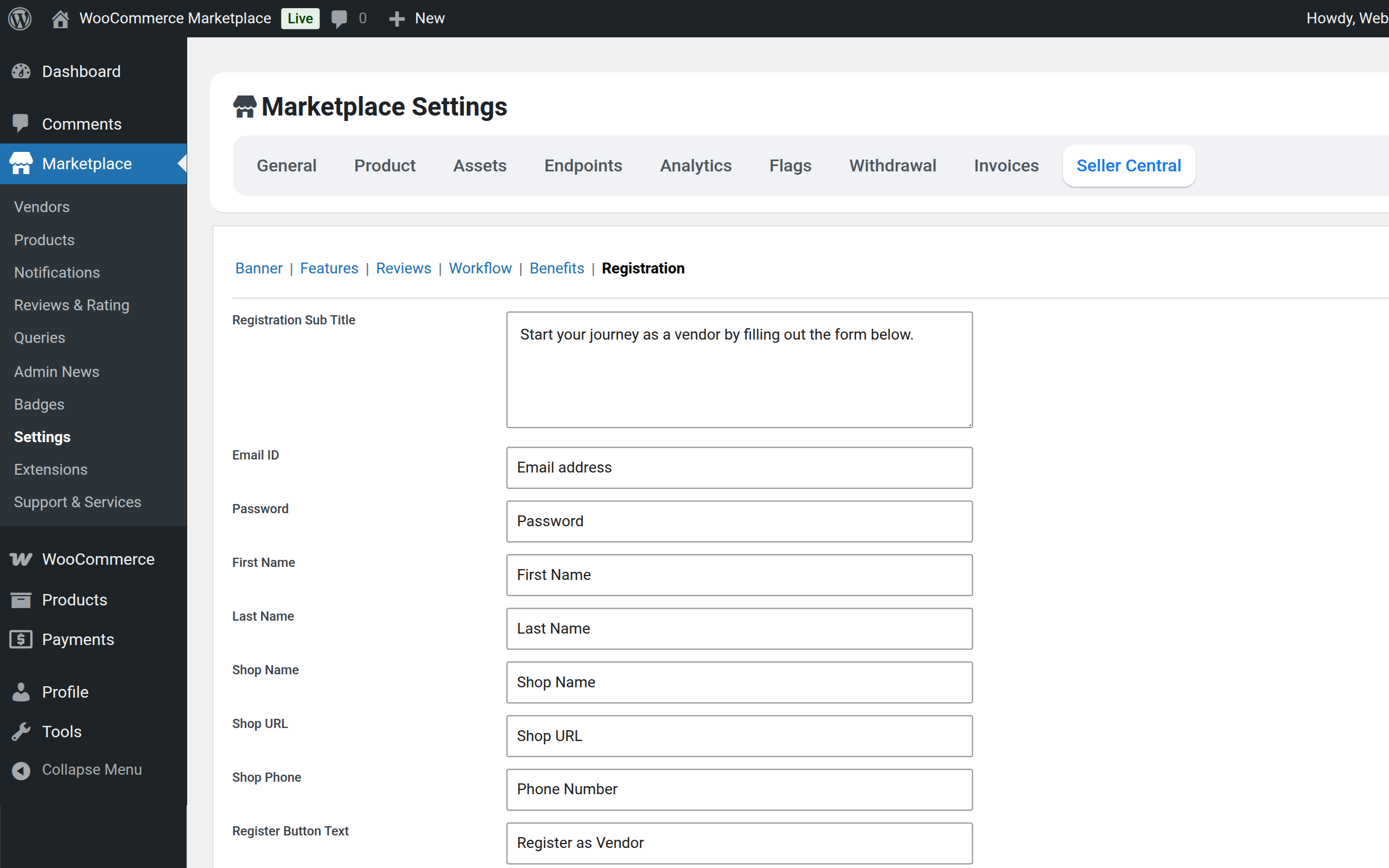Click the WordPress logo icon

tap(20, 18)
